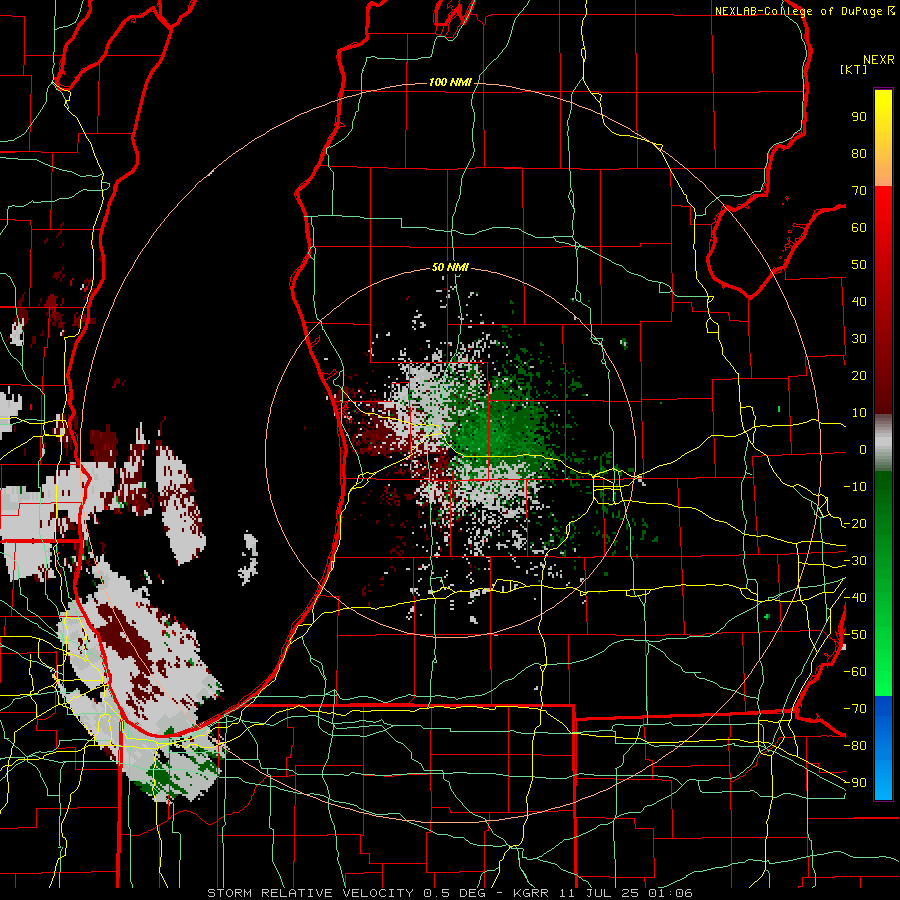Click the STORM RELATIVE VELOCITY caption at bottom
Image resolution: width=900 pixels, height=900 pixels.
[x=449, y=893]
